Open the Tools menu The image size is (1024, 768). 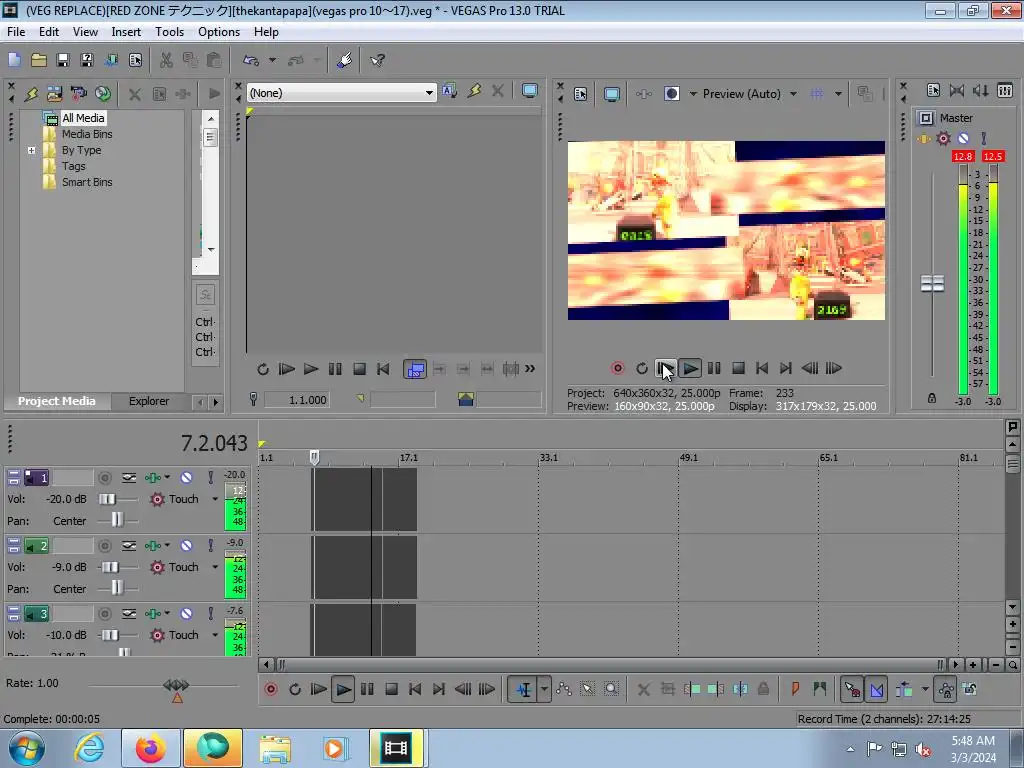click(169, 31)
